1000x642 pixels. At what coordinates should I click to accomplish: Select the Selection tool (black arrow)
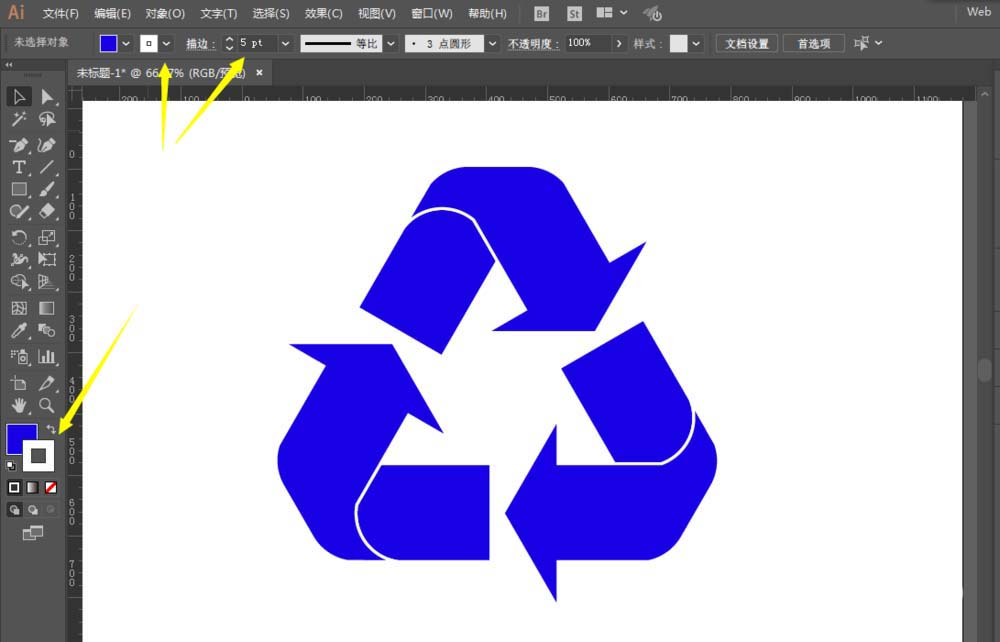pyautogui.click(x=19, y=97)
